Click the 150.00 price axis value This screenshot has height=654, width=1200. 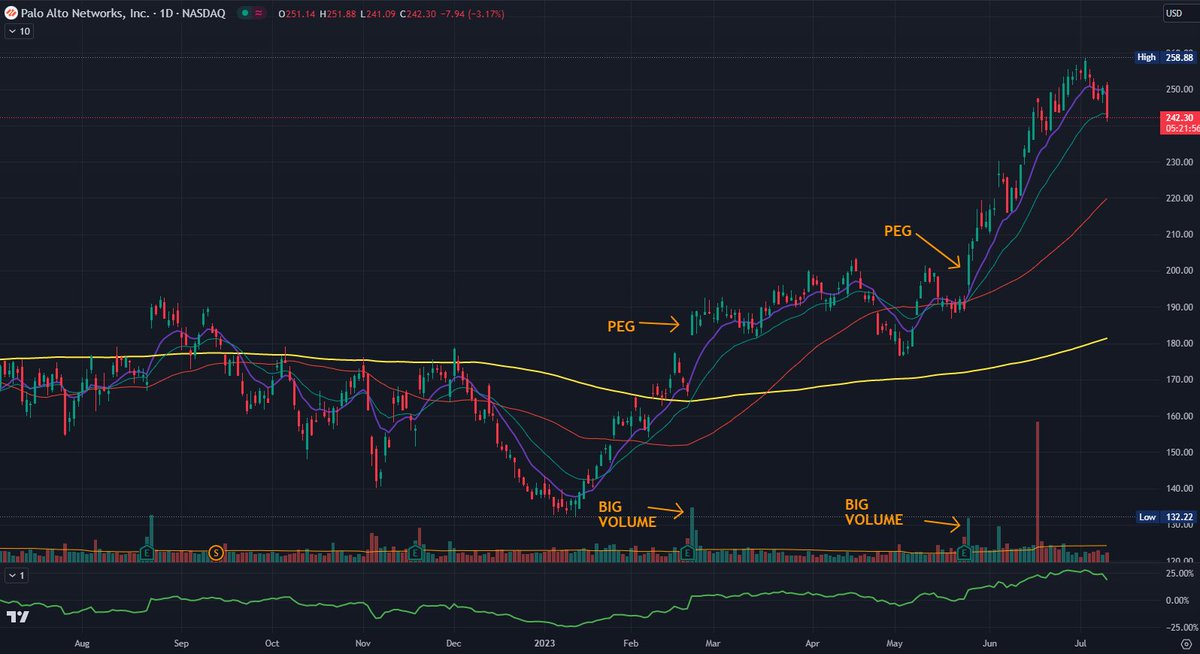pos(1180,453)
